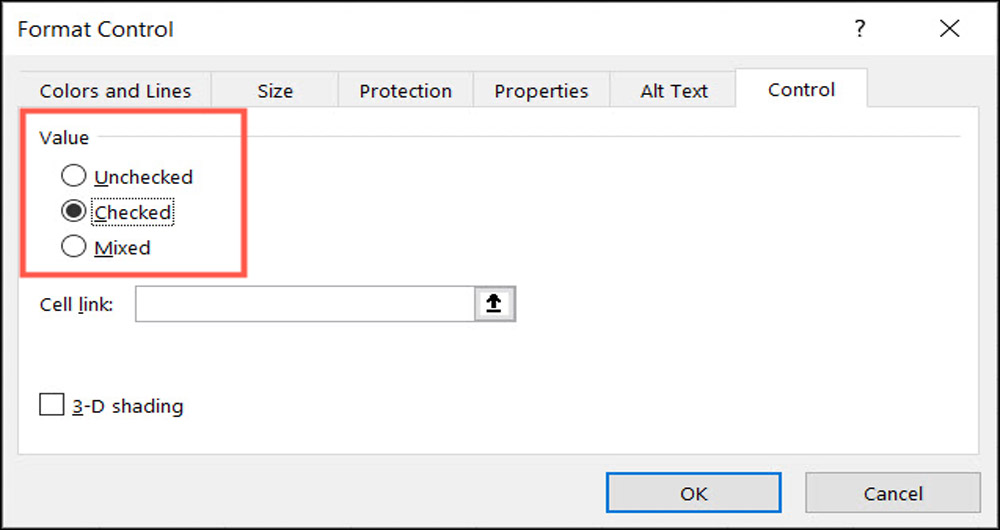Viewport: 1000px width, 530px height.
Task: Switch to the Alt Text tab
Action: [674, 91]
